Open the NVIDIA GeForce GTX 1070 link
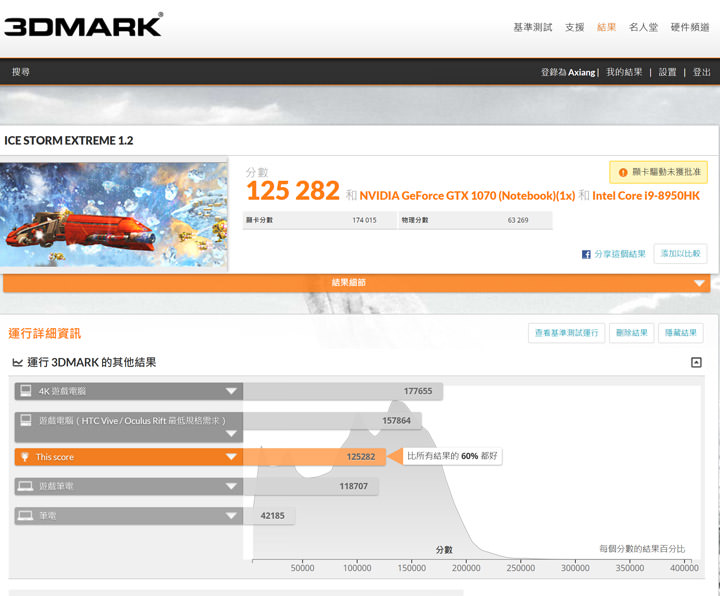The image size is (720, 596). 467,196
